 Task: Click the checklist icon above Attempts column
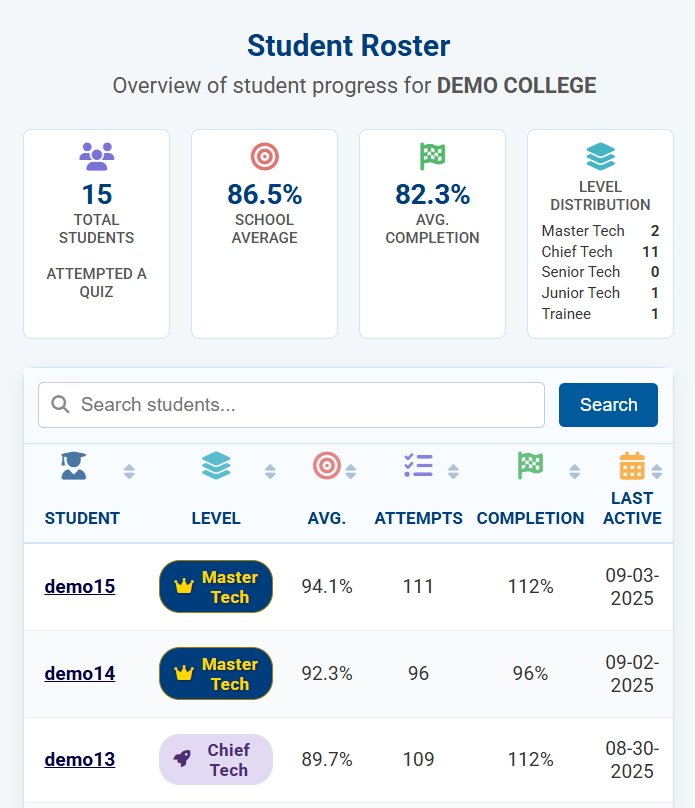coord(418,466)
